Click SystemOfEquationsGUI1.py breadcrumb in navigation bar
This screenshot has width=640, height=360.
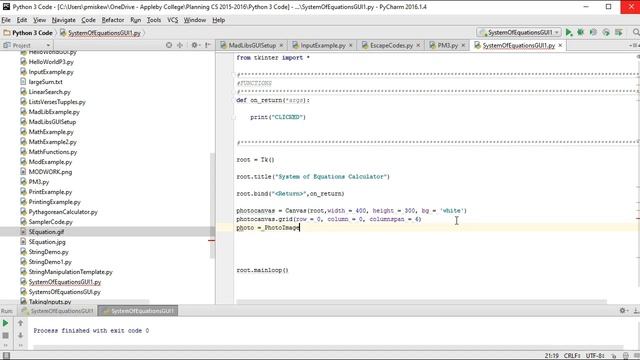tap(100, 33)
